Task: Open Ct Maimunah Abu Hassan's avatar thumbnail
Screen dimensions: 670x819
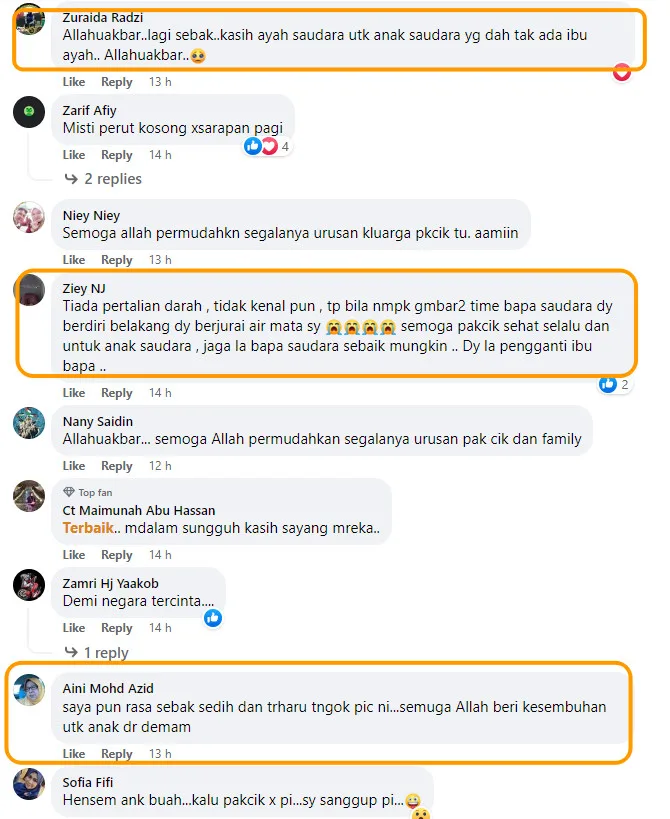Action: [x=29, y=496]
